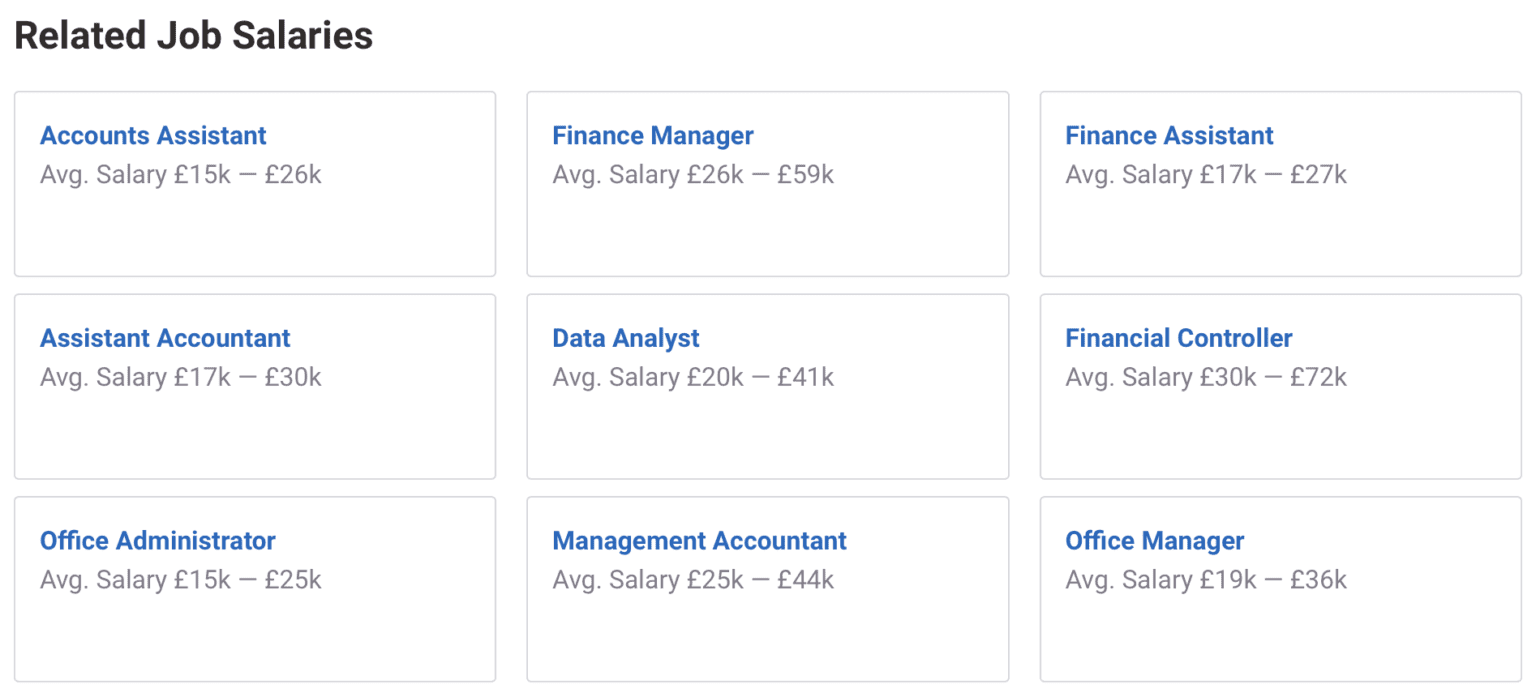Open the Accounts Assistant salary link
Image resolution: width=1536 pixels, height=697 pixels.
[153, 136]
